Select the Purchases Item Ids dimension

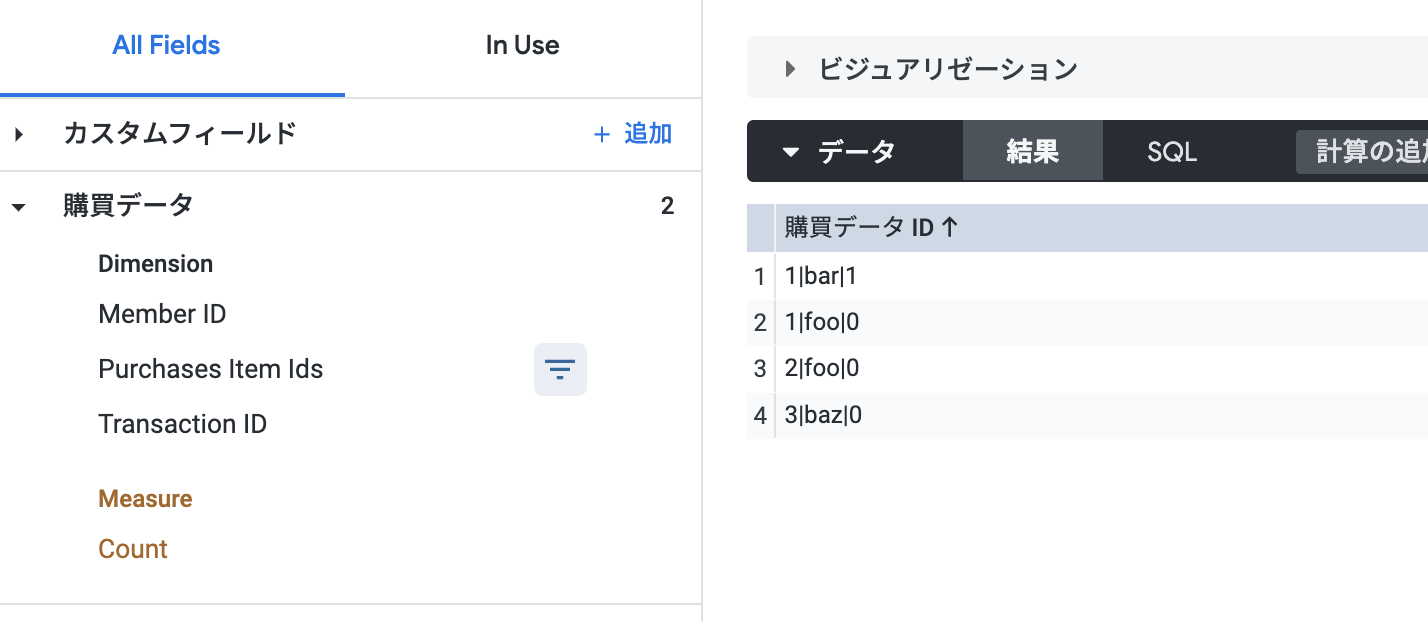210,369
